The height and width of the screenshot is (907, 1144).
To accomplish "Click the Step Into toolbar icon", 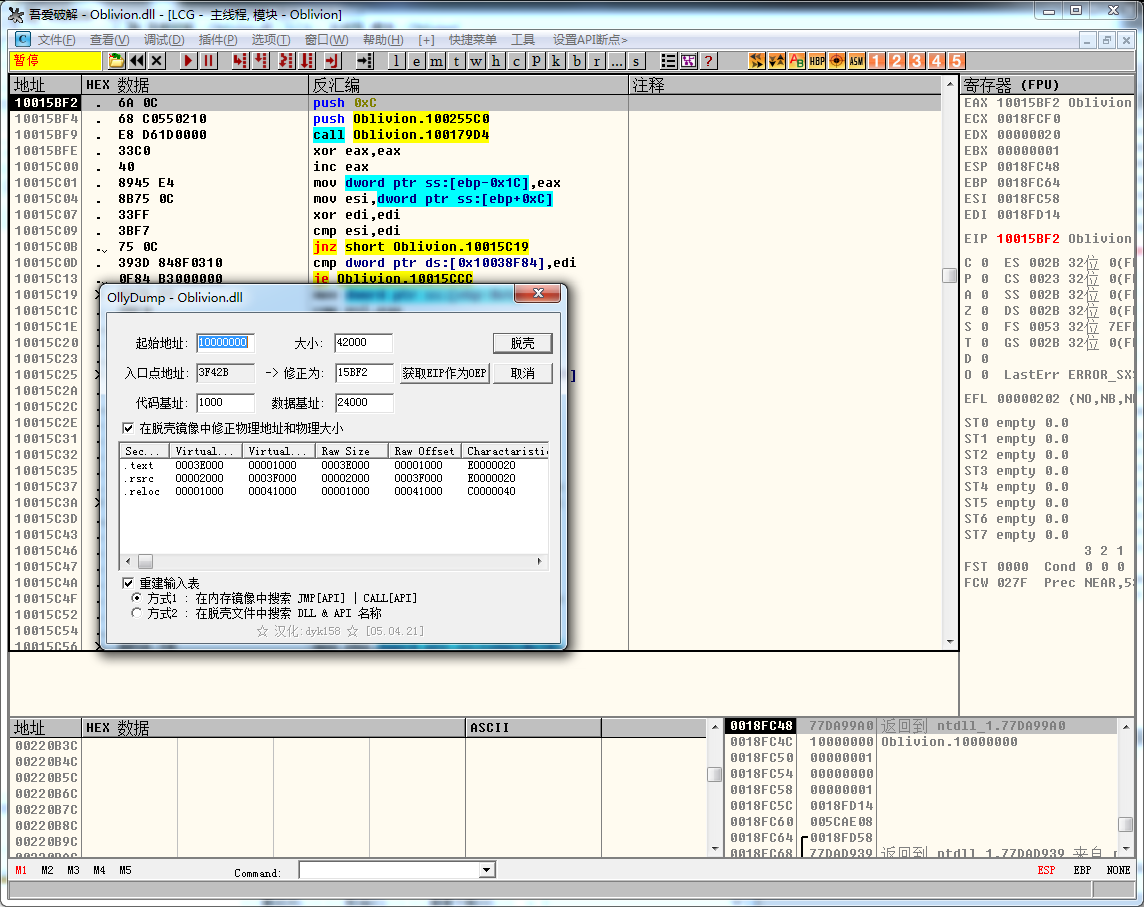I will point(240,61).
